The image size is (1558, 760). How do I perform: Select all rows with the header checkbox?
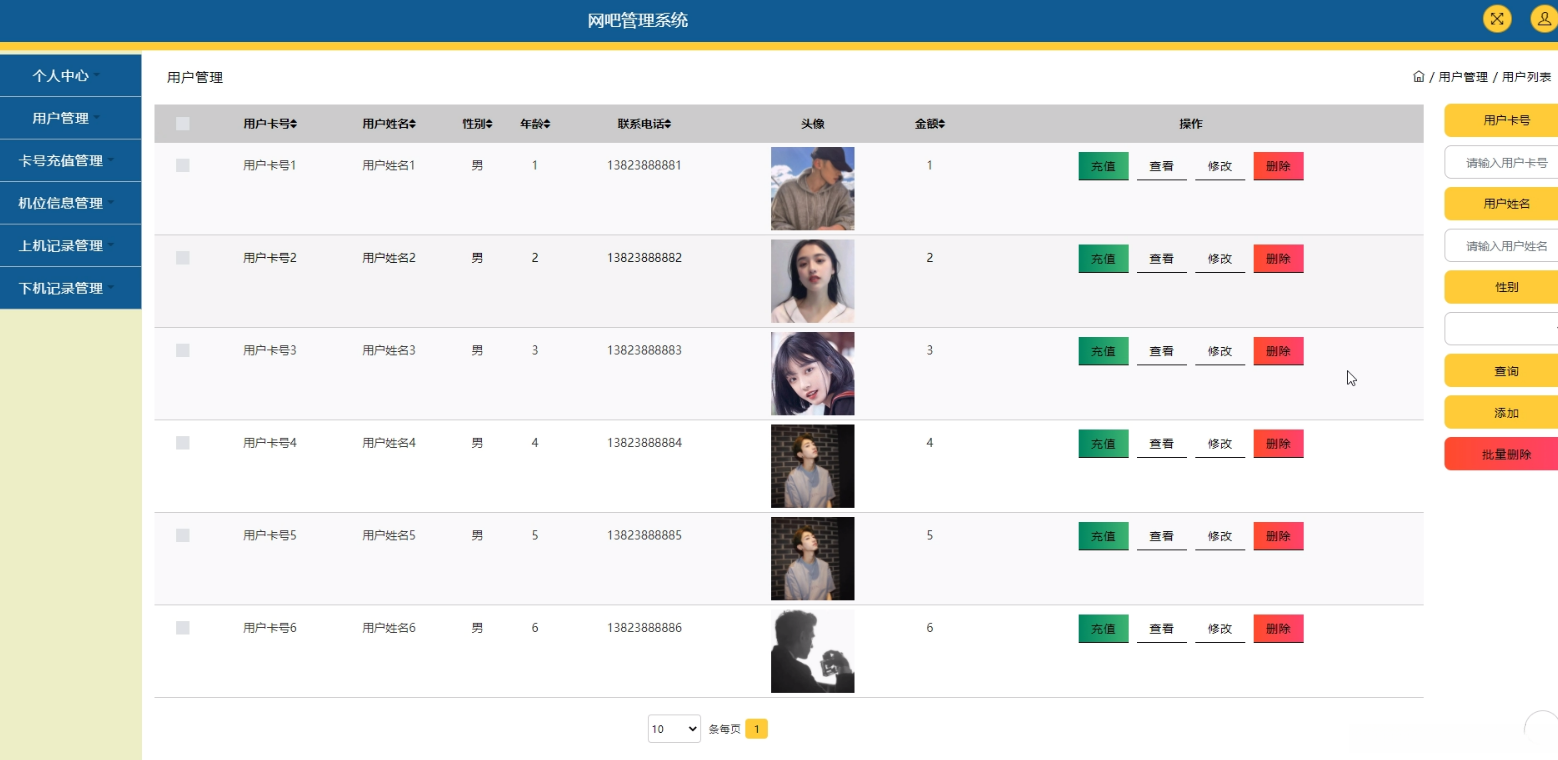tap(183, 124)
